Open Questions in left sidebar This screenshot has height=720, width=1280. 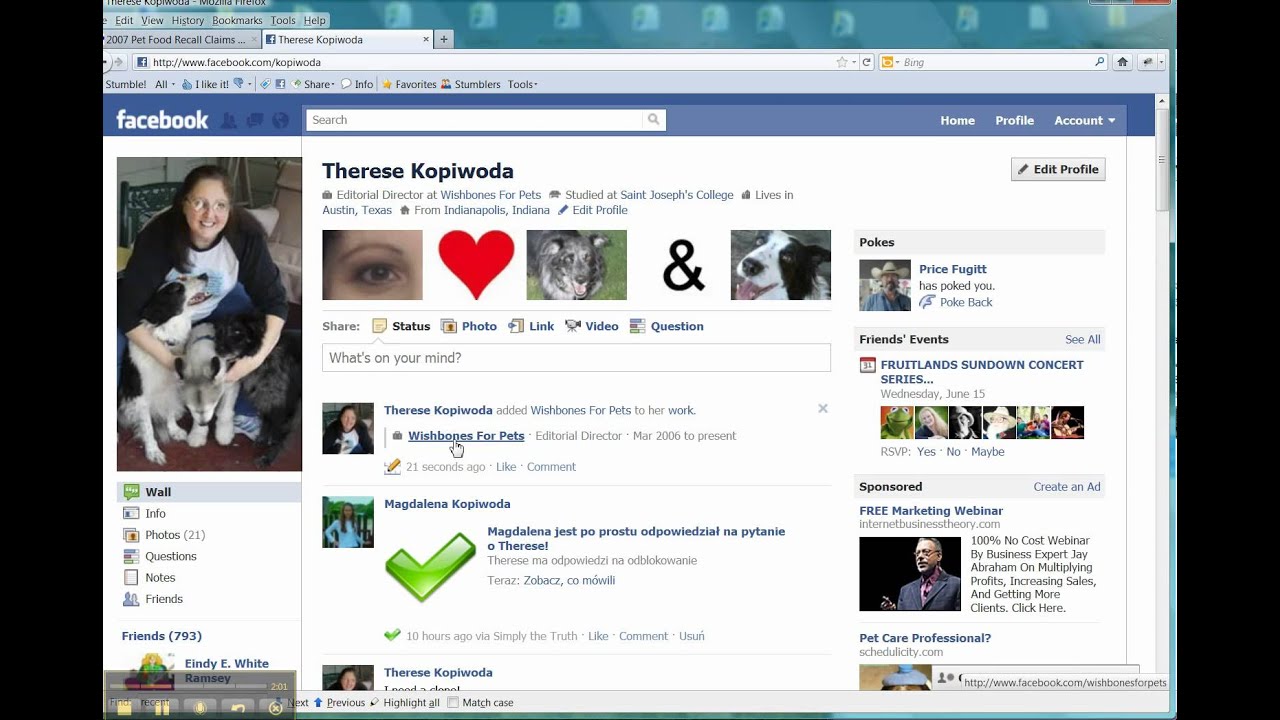click(x=170, y=556)
